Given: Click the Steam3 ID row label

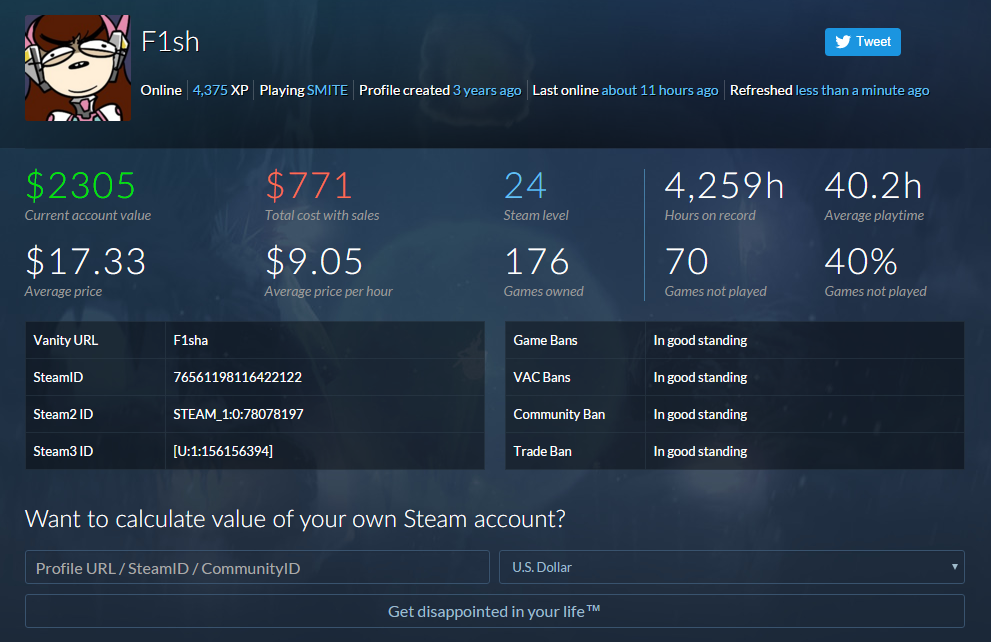Looking at the screenshot, I should (63, 451).
